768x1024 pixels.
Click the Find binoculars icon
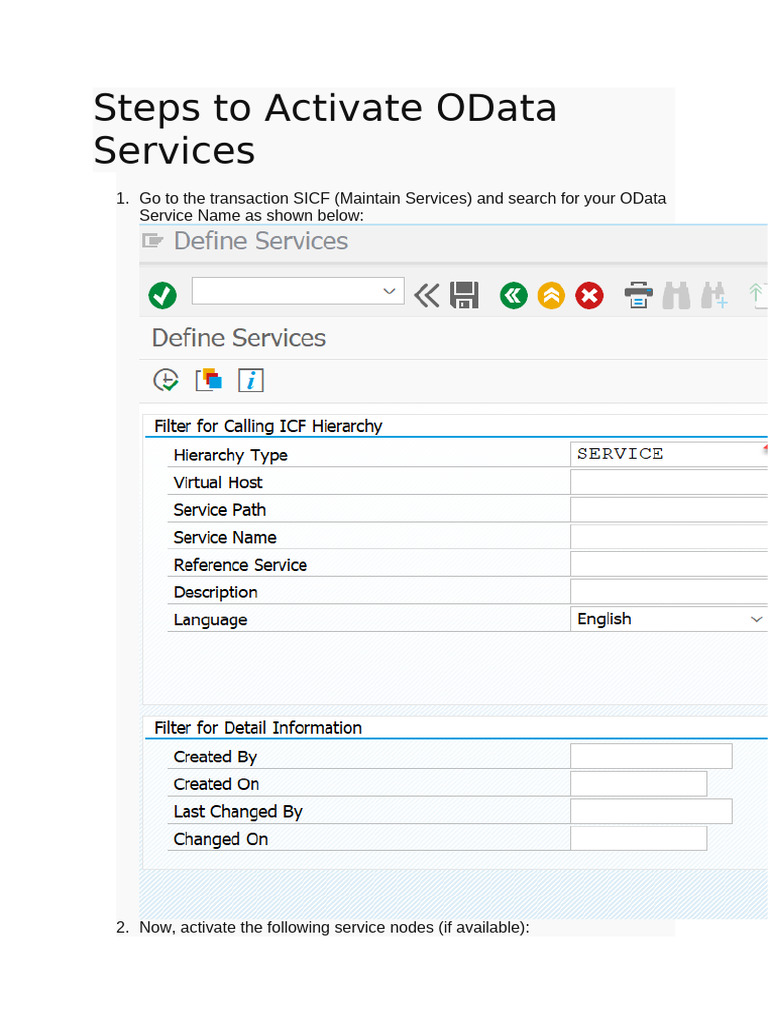coord(676,295)
